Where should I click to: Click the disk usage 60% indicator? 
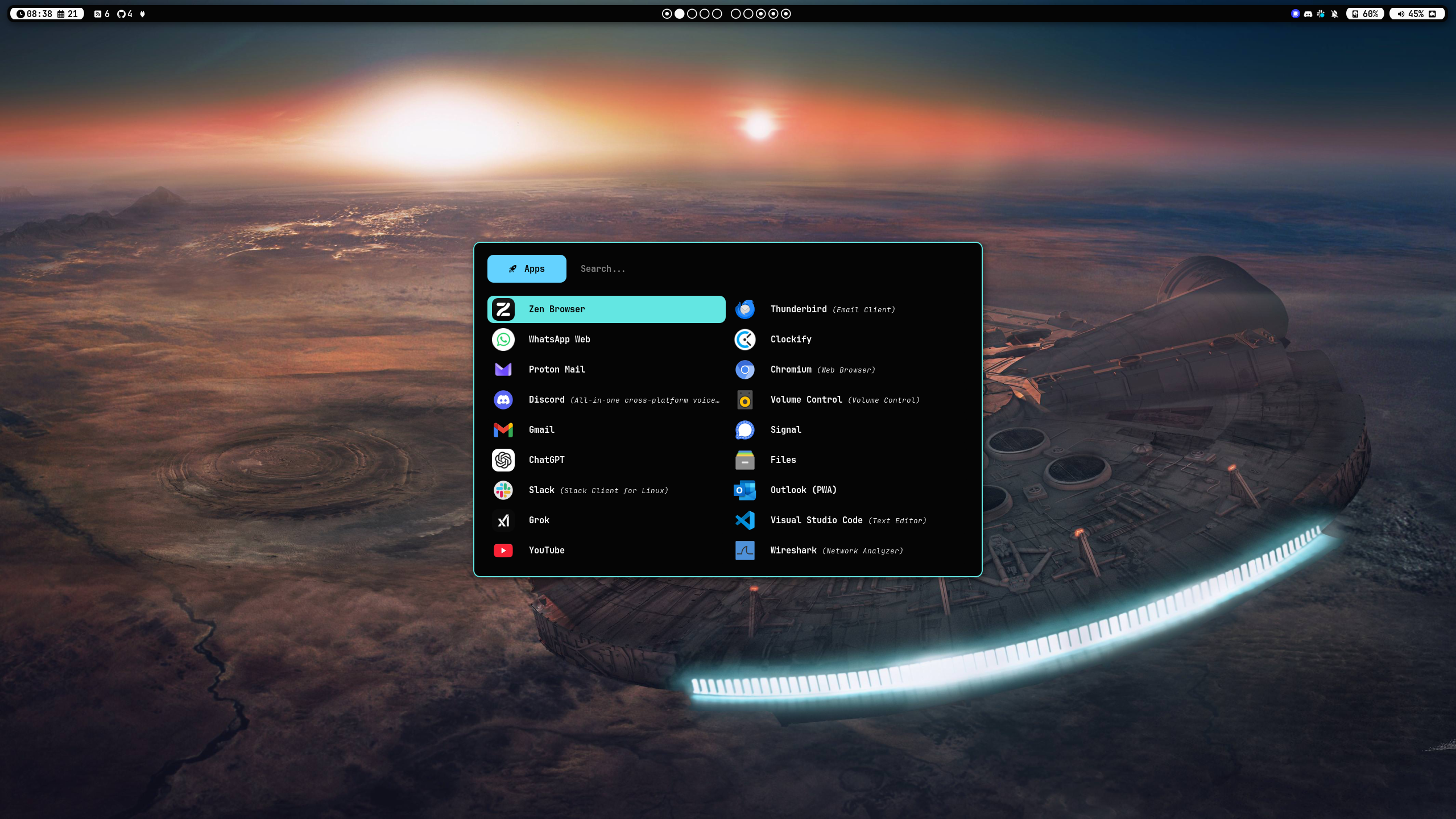(x=1365, y=14)
